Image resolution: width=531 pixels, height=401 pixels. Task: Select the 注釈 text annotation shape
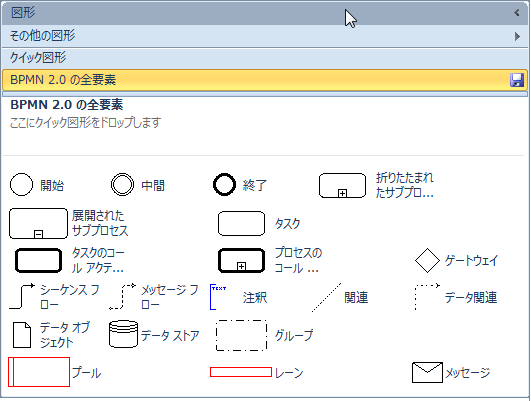[x=218, y=297]
